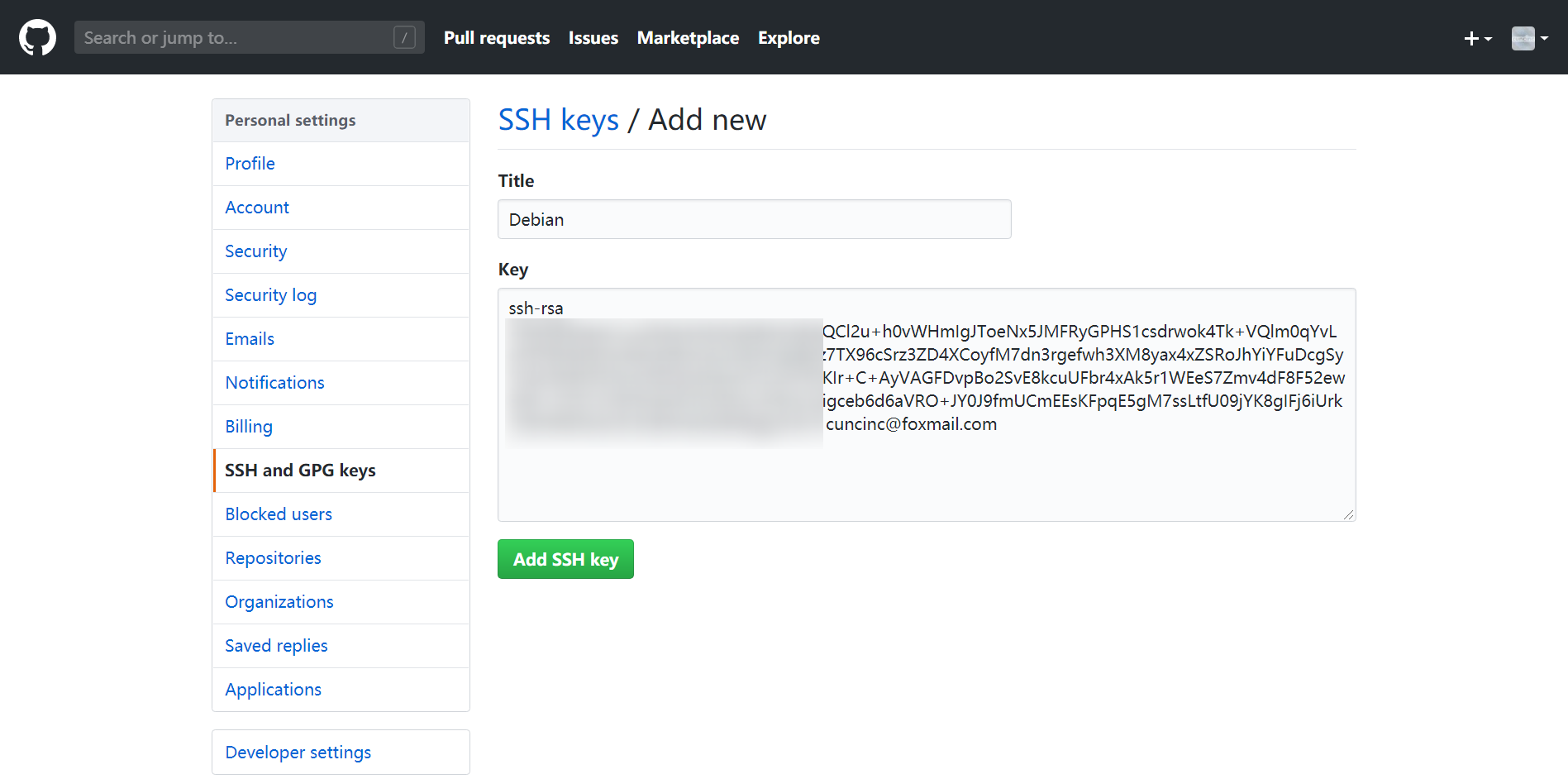This screenshot has width=1568, height=779.
Task: Click the slash shortcut icon in search
Action: coord(404,37)
